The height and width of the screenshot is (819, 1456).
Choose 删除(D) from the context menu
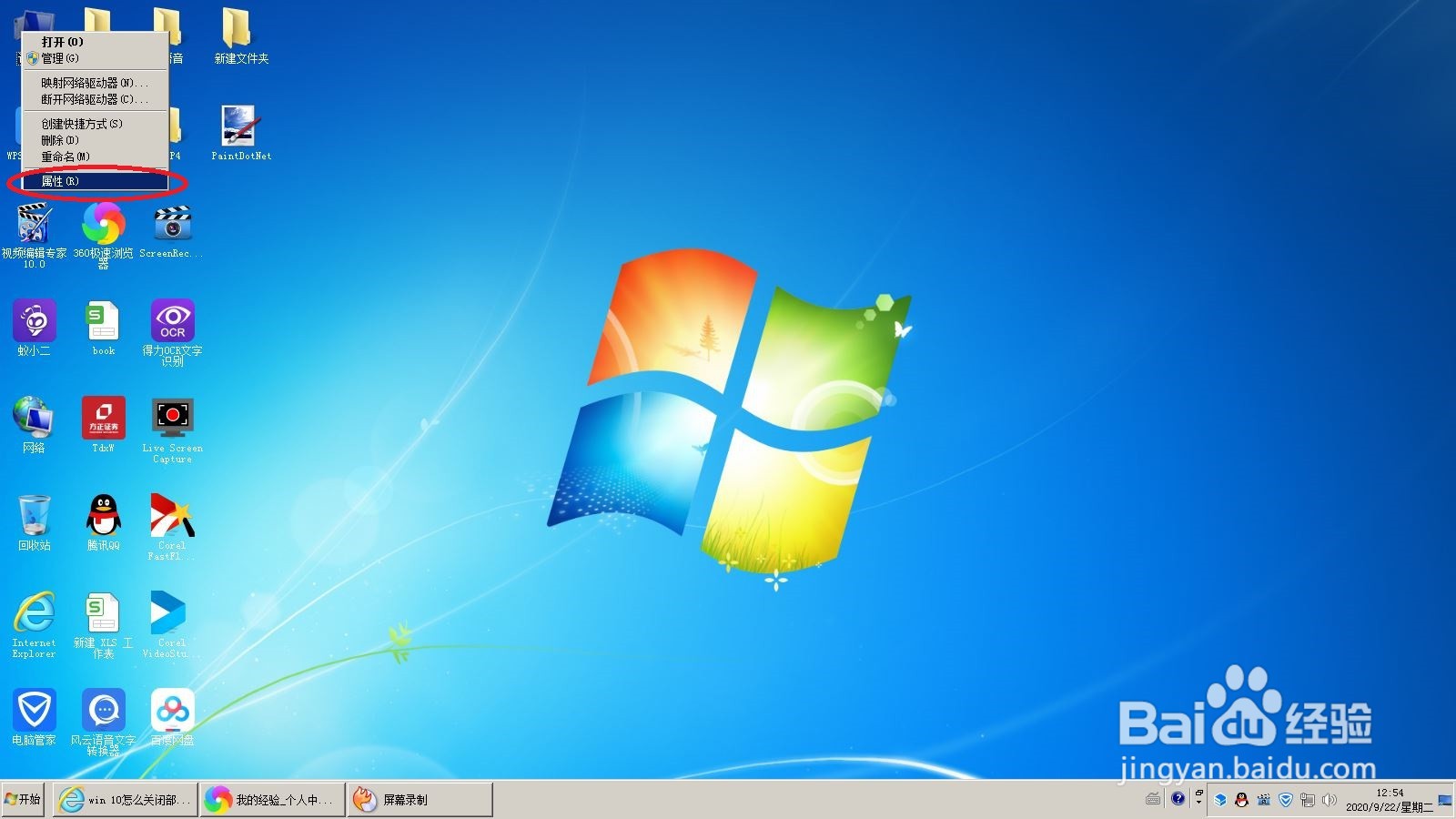click(95, 140)
